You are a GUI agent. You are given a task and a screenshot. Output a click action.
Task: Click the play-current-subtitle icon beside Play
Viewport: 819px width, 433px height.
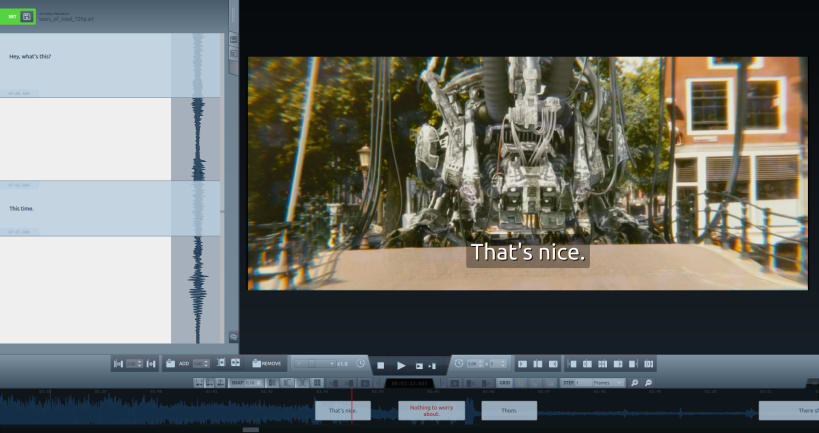[419, 366]
